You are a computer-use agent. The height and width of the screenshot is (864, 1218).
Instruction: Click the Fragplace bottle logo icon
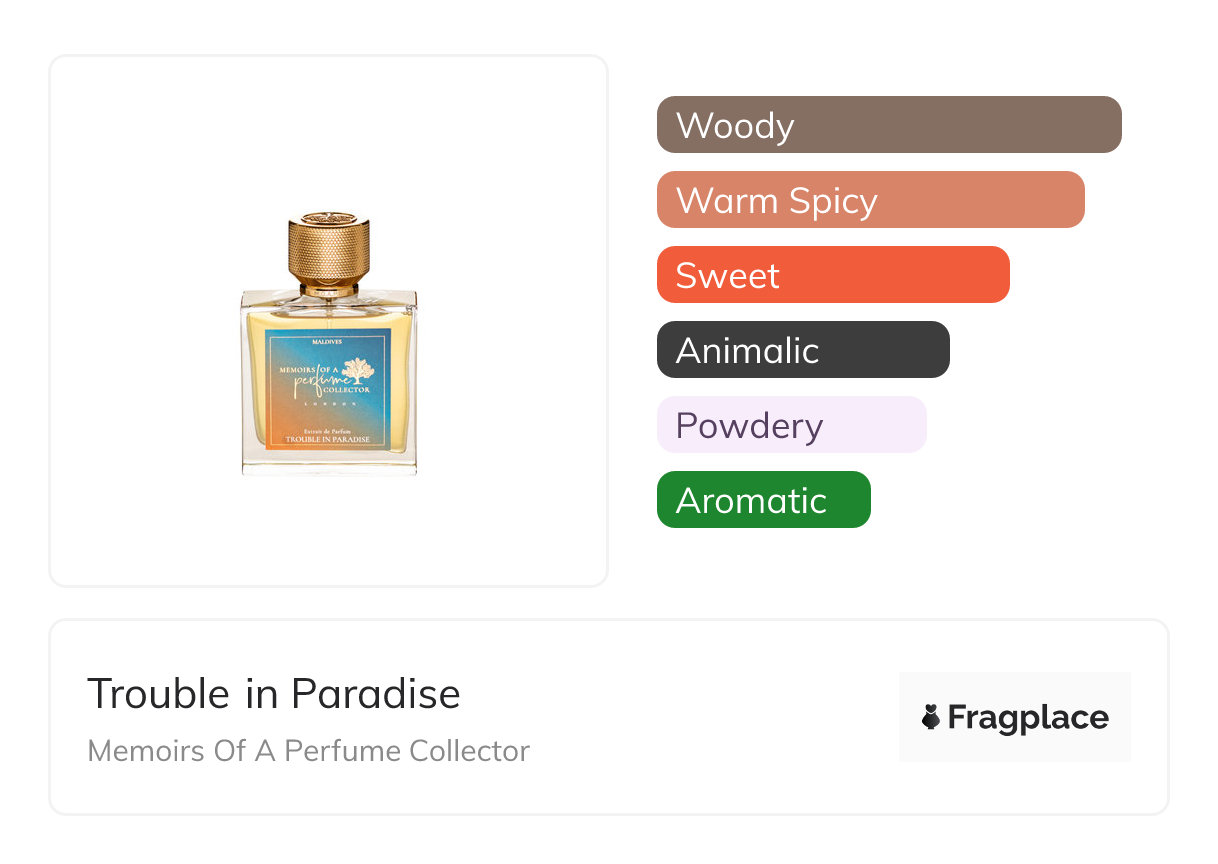coord(931,717)
